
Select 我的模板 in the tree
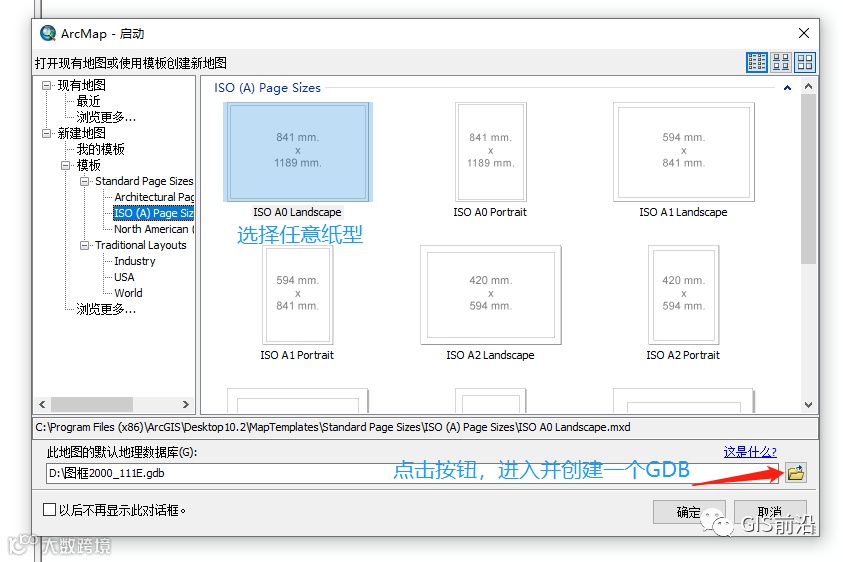(101, 149)
